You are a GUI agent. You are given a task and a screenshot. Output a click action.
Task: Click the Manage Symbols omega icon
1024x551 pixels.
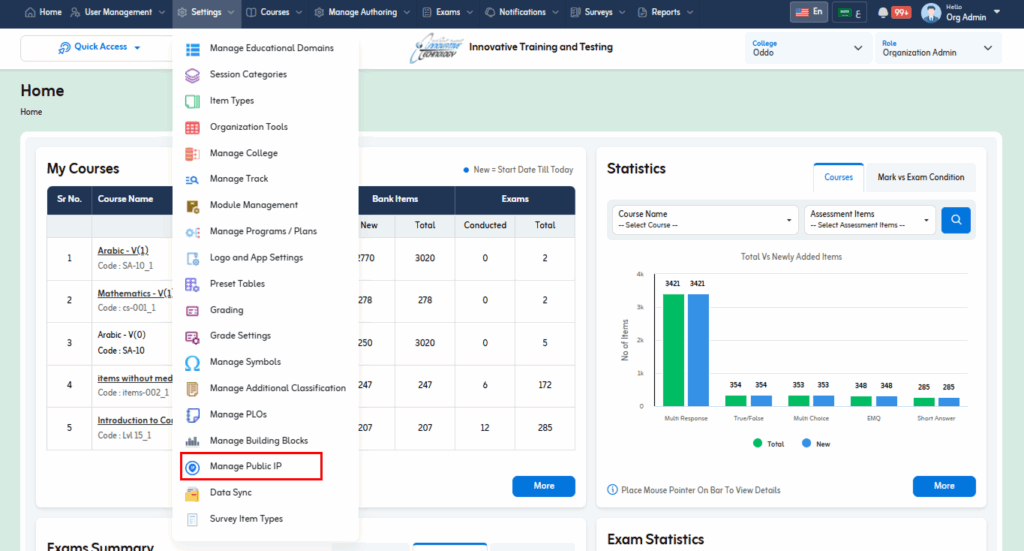coord(192,362)
